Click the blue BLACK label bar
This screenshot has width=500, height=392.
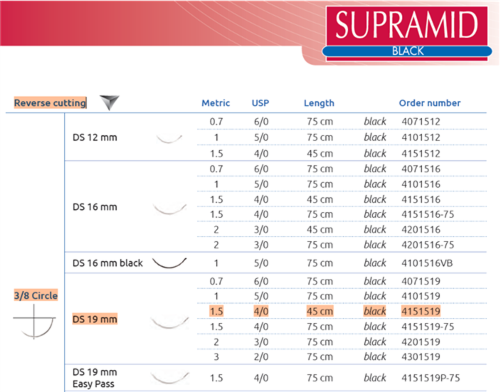407,51
